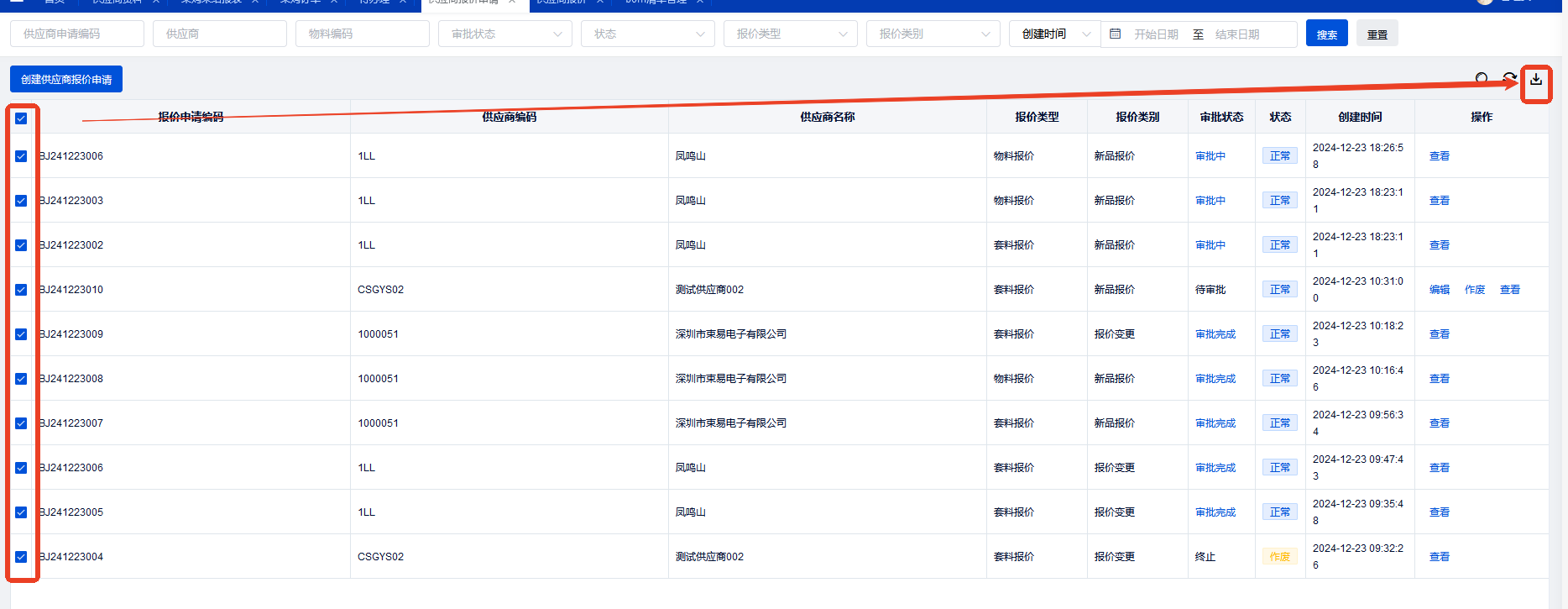Focus the 供应商申请编码 input field
The width and height of the screenshot is (1568, 609).
click(77, 34)
